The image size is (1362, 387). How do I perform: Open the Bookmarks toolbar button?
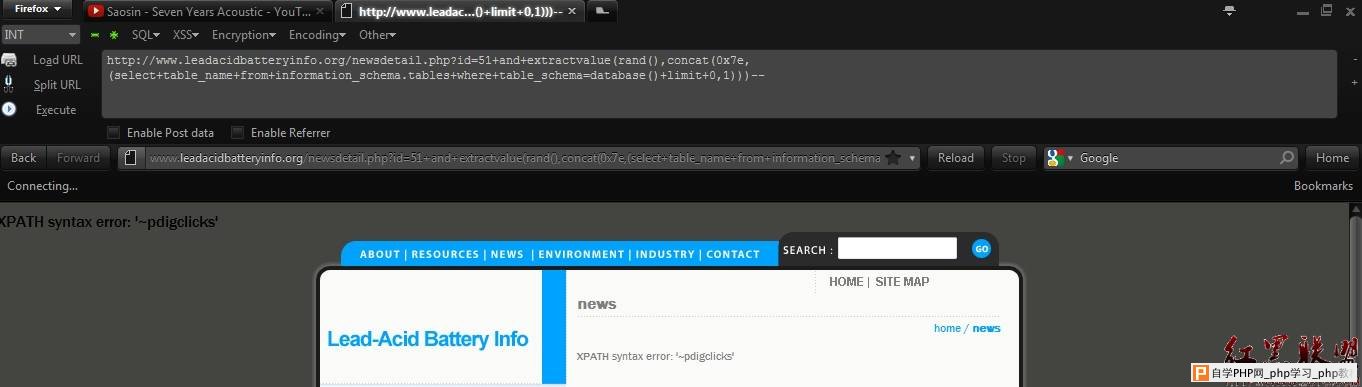[1323, 186]
